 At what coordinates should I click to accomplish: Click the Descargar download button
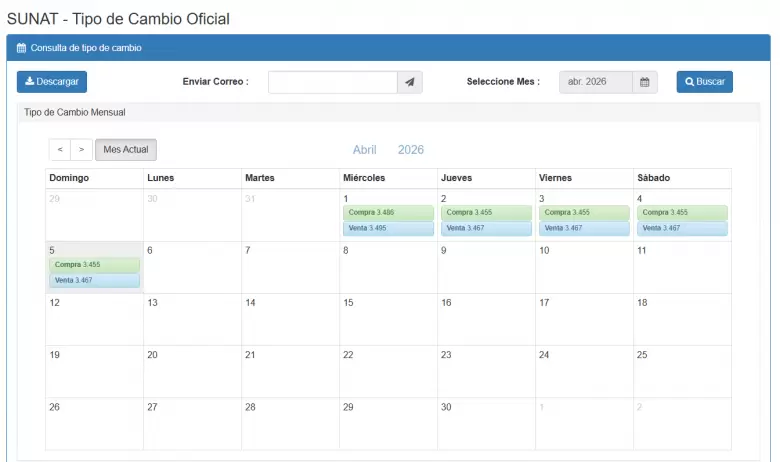(52, 82)
